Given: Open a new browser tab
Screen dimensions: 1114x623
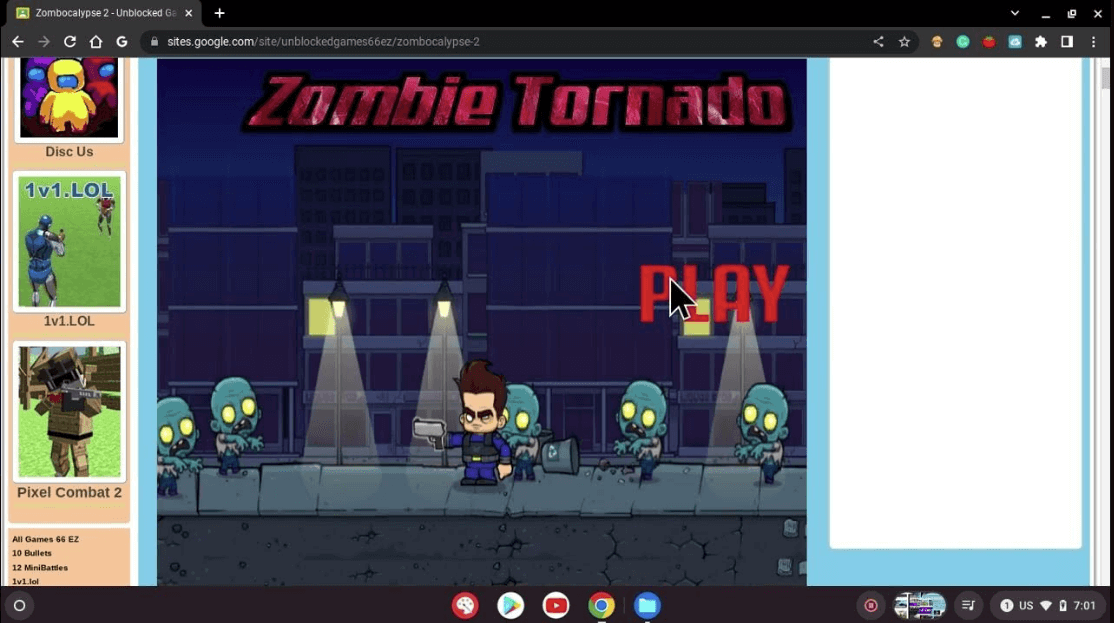Looking at the screenshot, I should [x=220, y=13].
